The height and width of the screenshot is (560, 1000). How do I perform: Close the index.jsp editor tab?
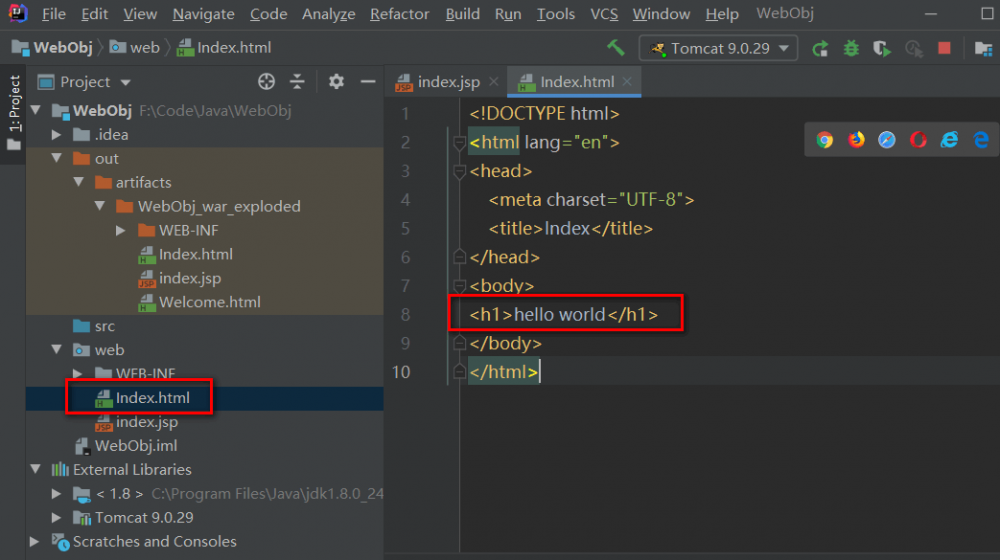[494, 82]
